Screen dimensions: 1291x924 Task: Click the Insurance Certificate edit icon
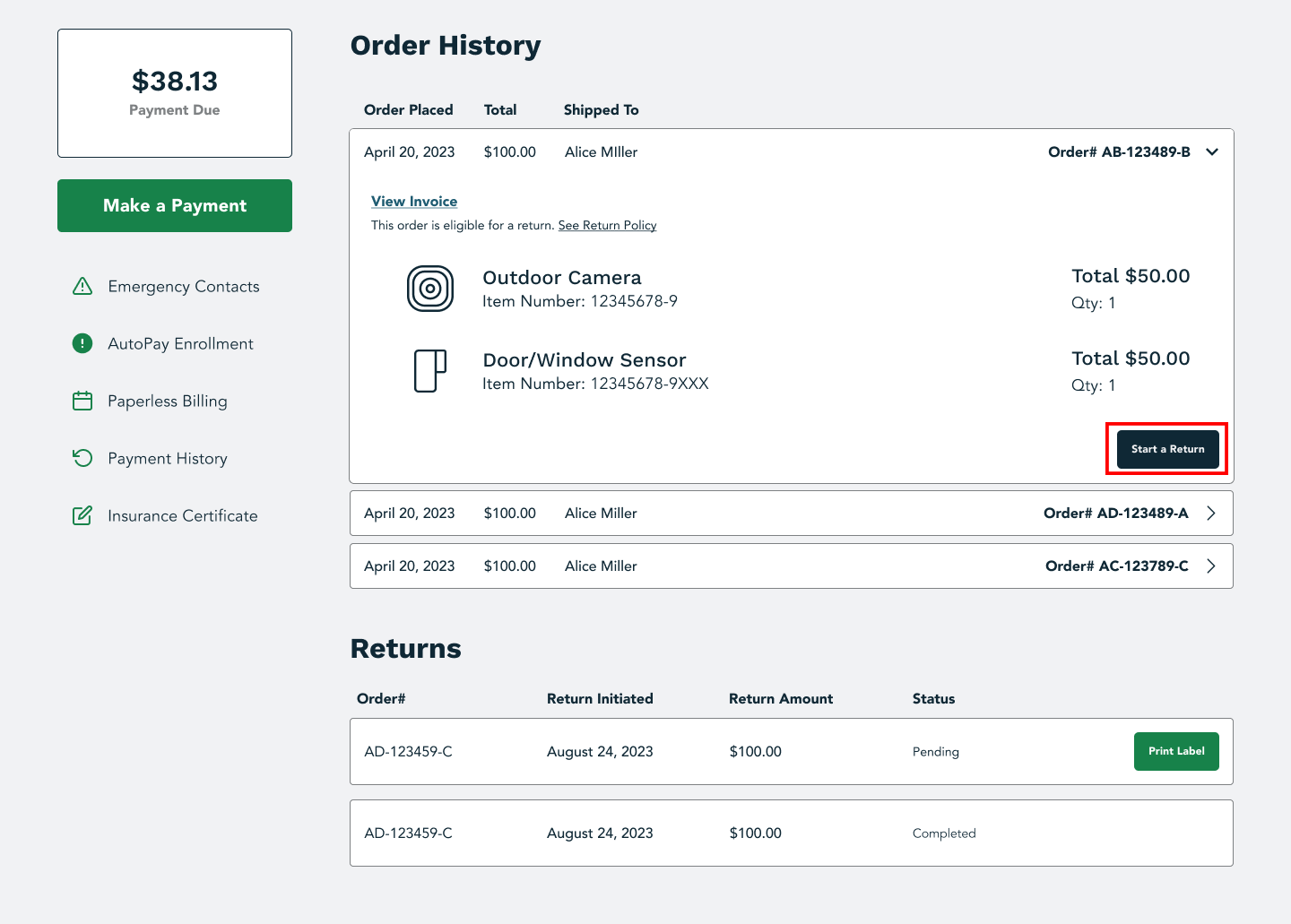pos(82,515)
